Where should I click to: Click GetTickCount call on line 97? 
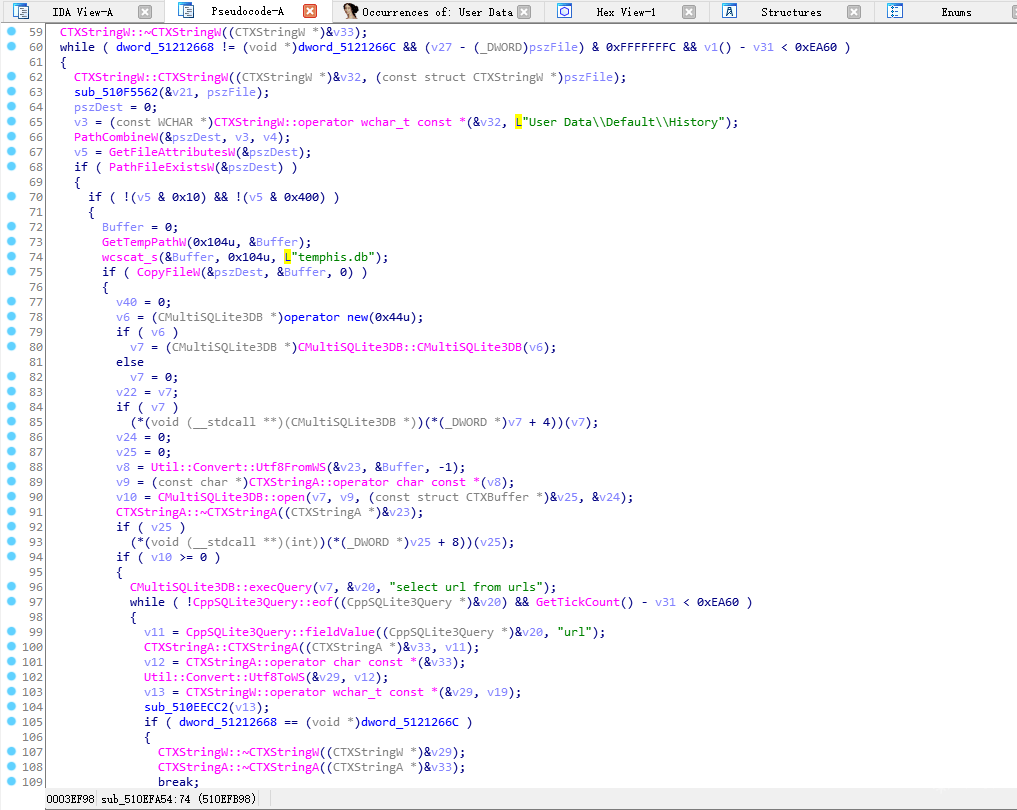(x=578, y=602)
